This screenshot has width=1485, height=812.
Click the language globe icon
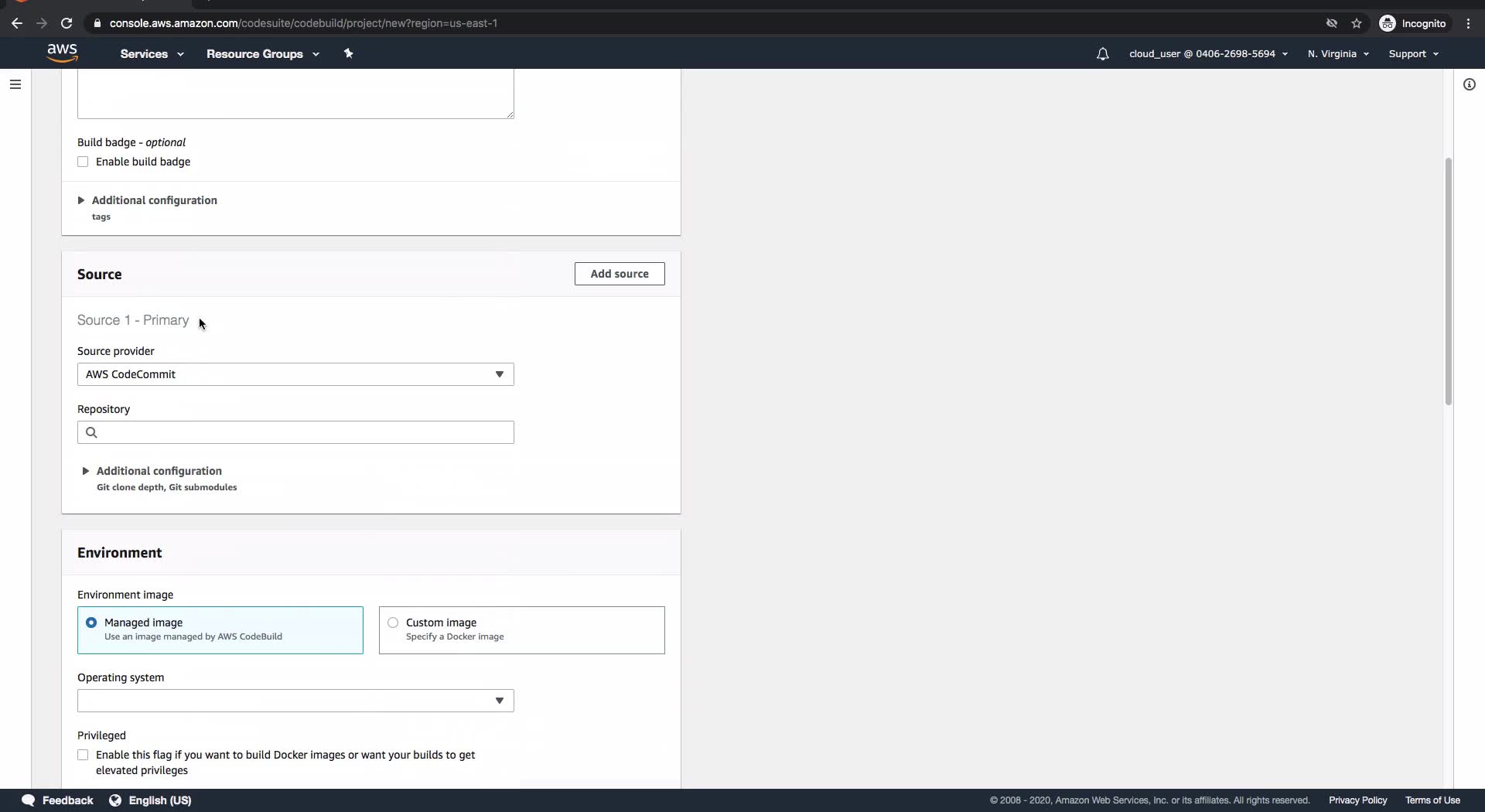pos(115,800)
